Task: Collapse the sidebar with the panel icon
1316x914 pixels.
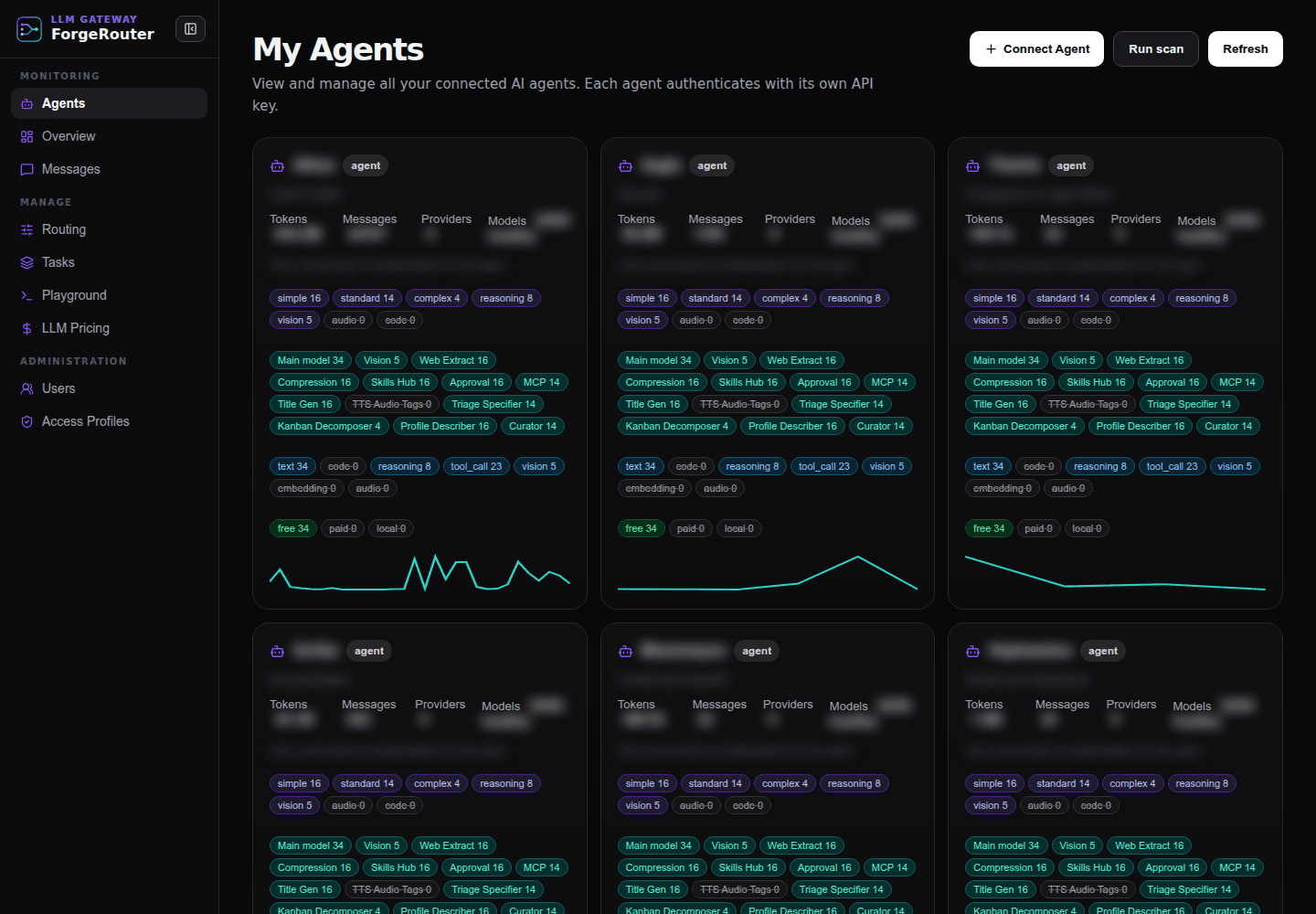Action: [x=190, y=29]
